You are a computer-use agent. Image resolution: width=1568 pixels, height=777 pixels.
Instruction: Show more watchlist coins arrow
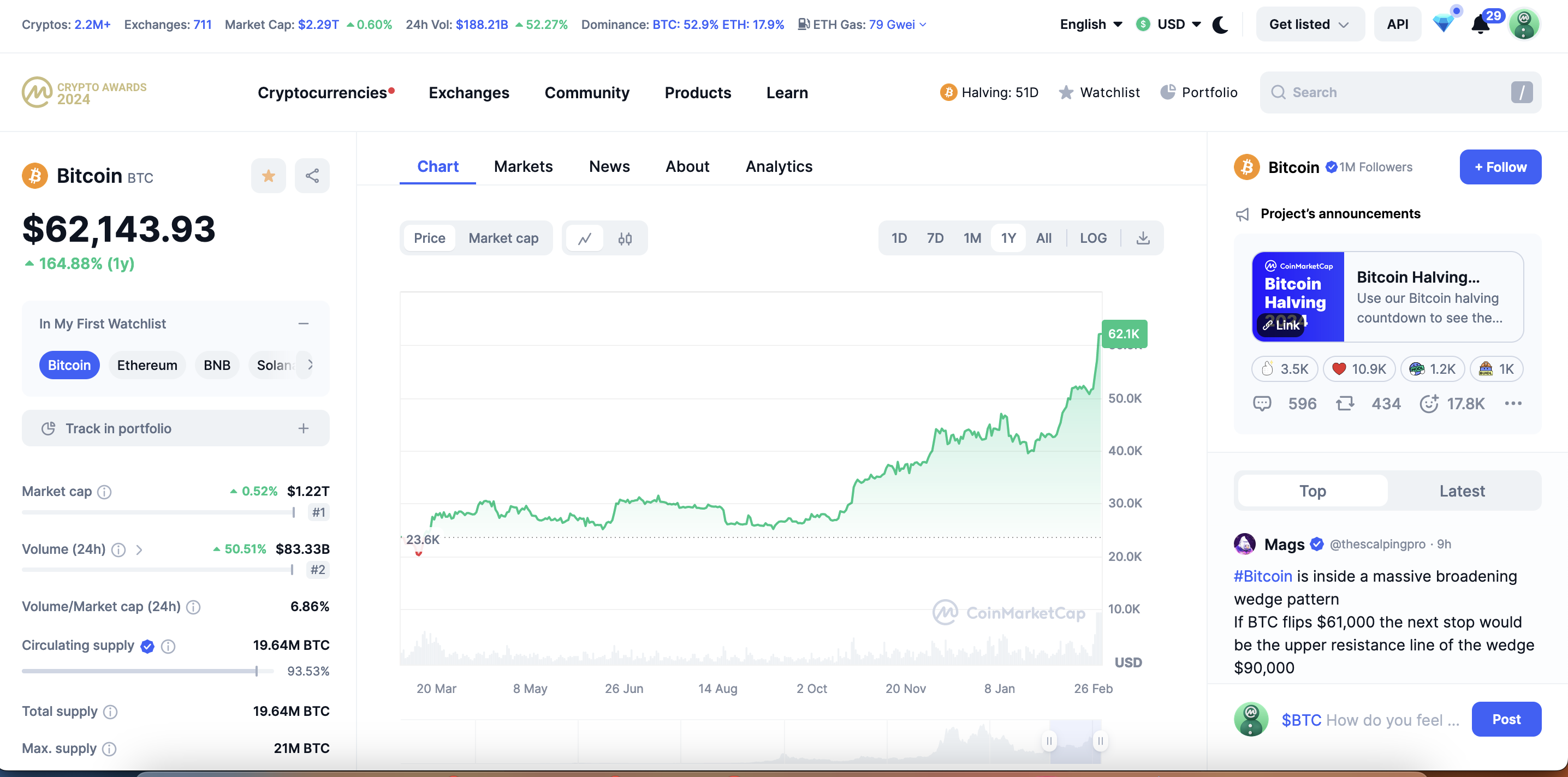click(311, 365)
